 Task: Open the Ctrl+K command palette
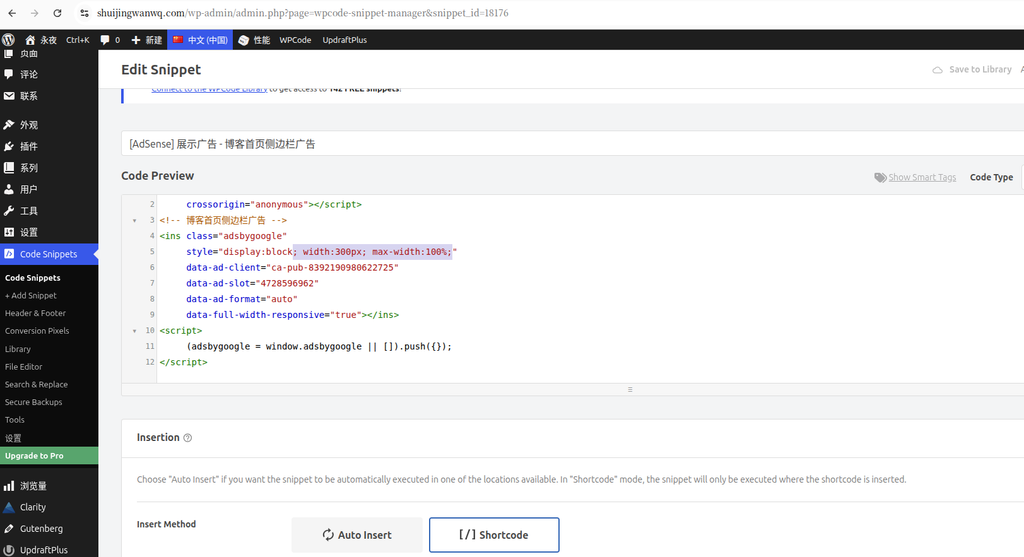tap(78, 40)
